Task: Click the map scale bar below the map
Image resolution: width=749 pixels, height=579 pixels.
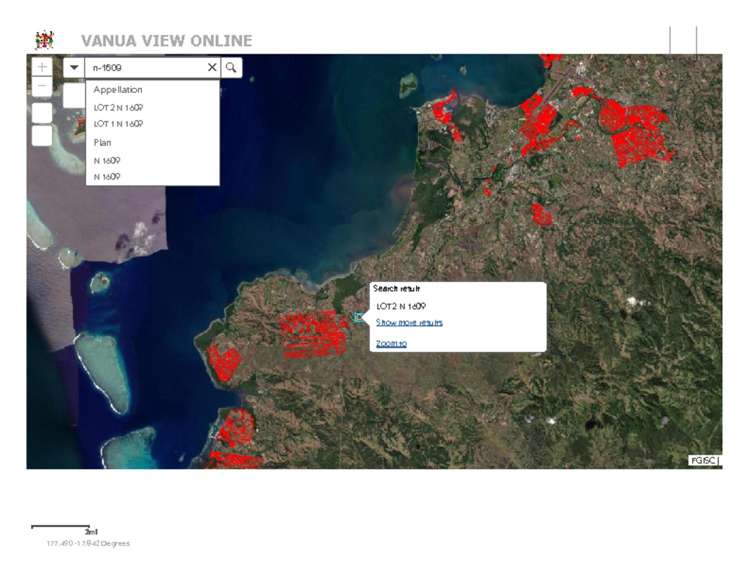Action: pyautogui.click(x=63, y=527)
